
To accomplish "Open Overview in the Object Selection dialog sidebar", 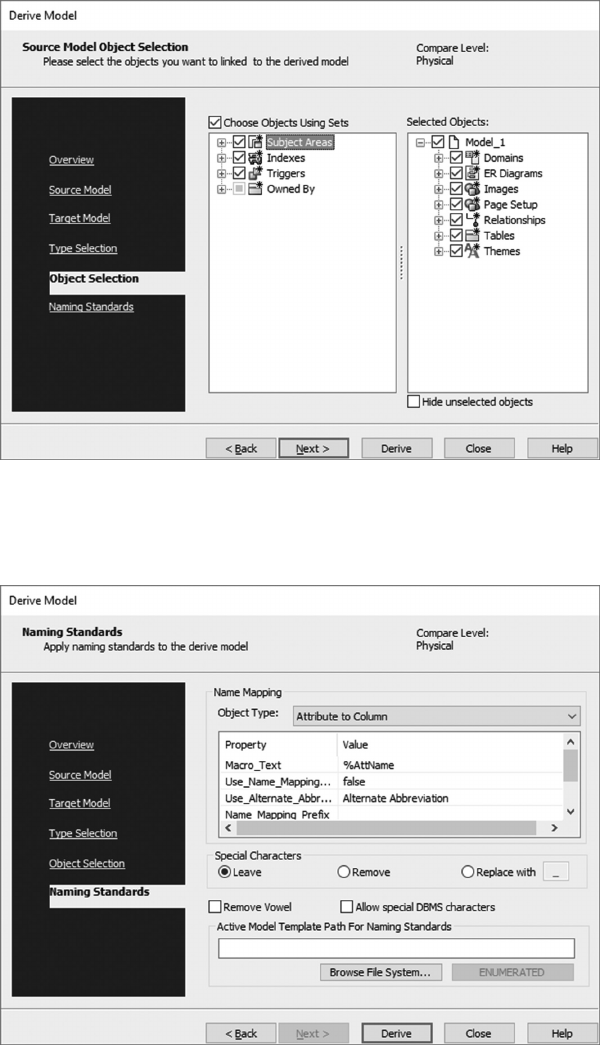I will click(x=71, y=160).
